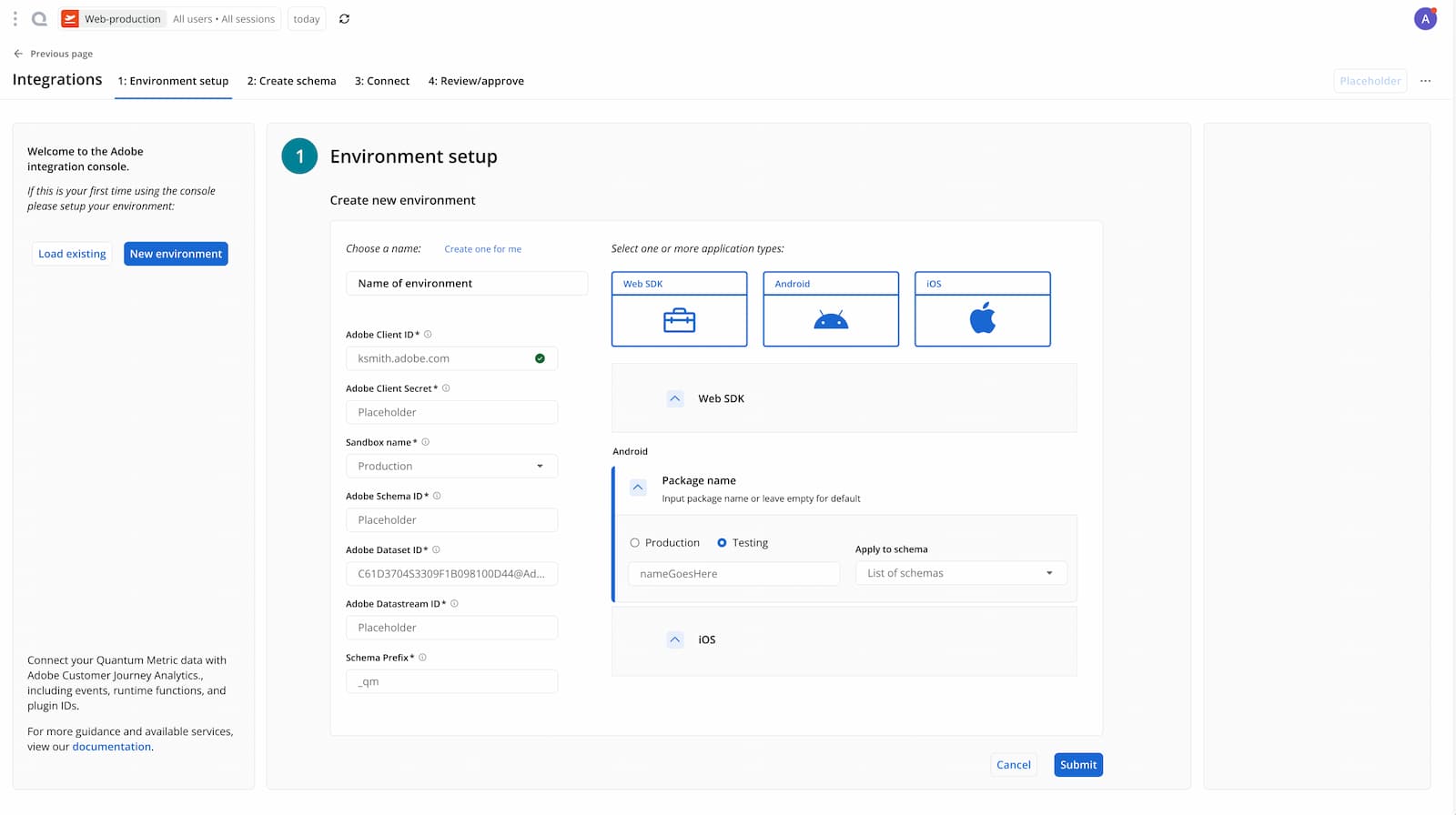
Task: Open the documentation link
Action: click(112, 747)
